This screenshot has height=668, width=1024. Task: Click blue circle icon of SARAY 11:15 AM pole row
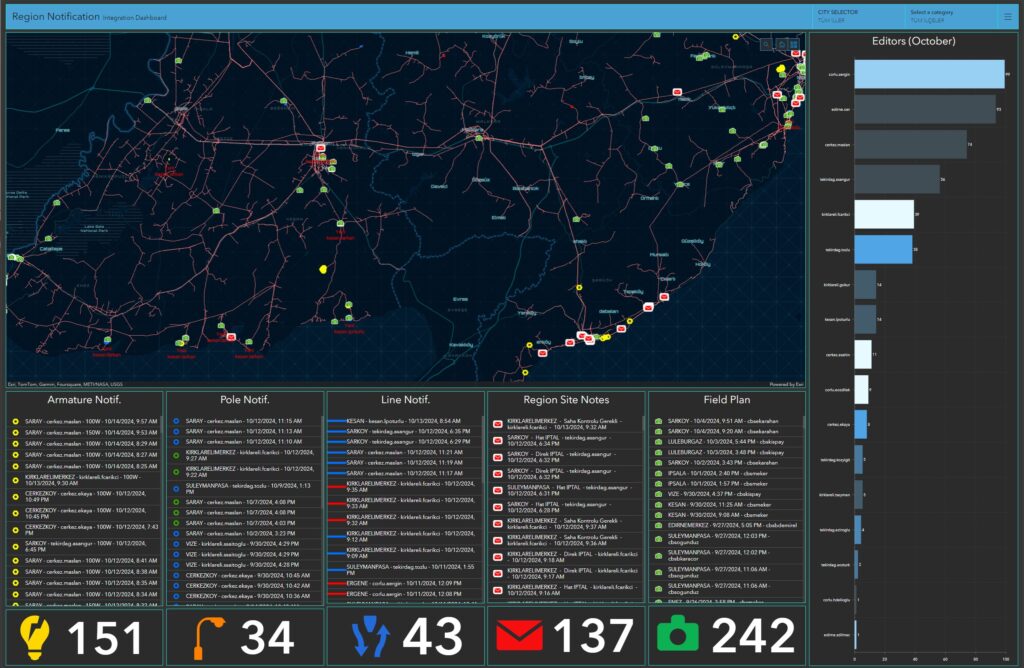pos(176,421)
